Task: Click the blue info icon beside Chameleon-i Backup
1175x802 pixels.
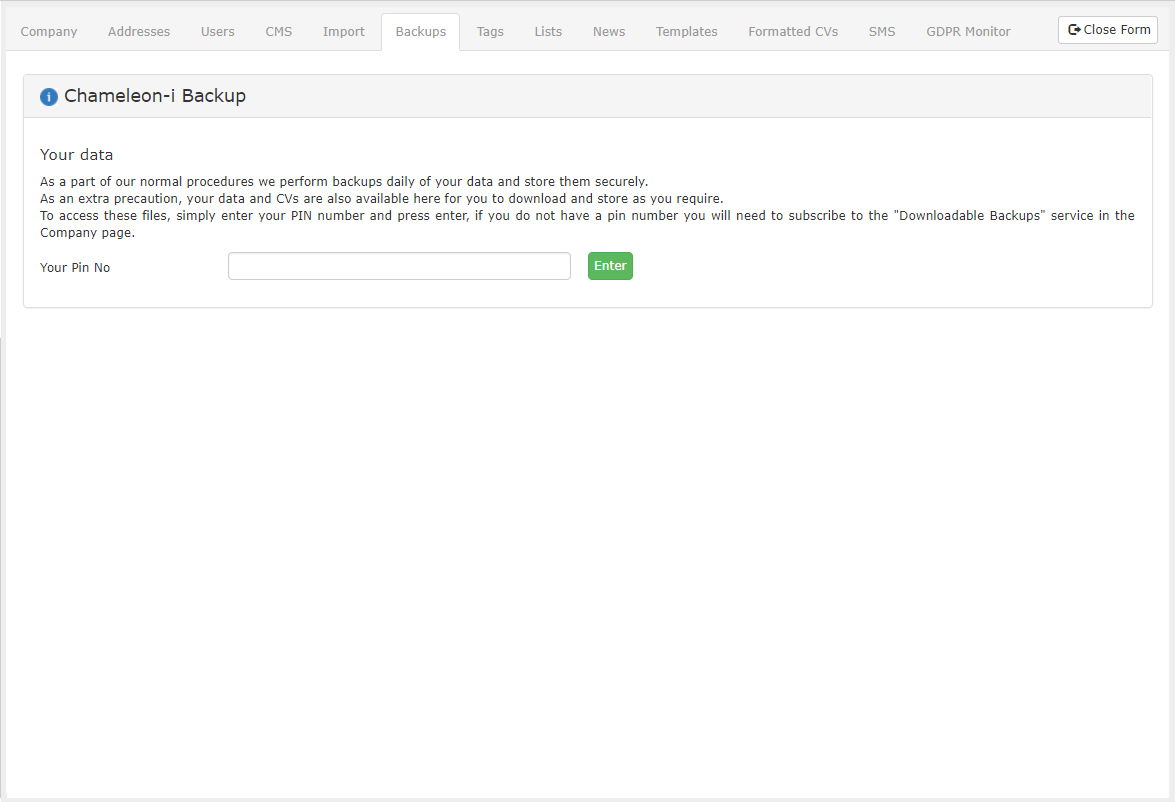Action: click(49, 97)
